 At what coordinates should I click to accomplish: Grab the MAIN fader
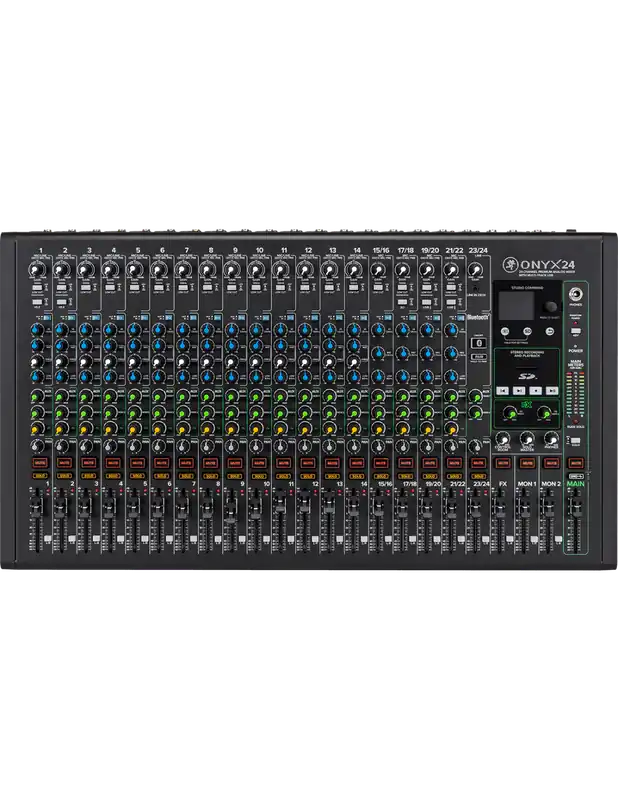pyautogui.click(x=576, y=505)
